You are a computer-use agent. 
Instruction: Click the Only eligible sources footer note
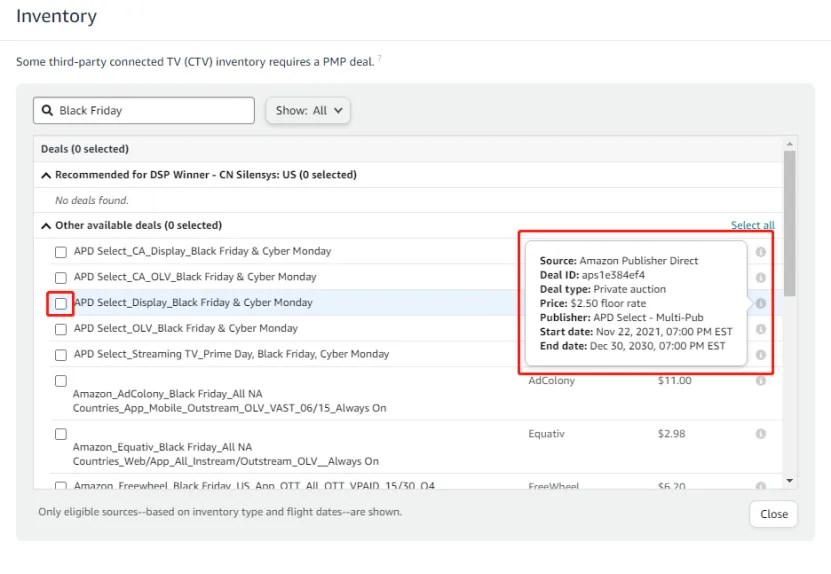click(220, 512)
